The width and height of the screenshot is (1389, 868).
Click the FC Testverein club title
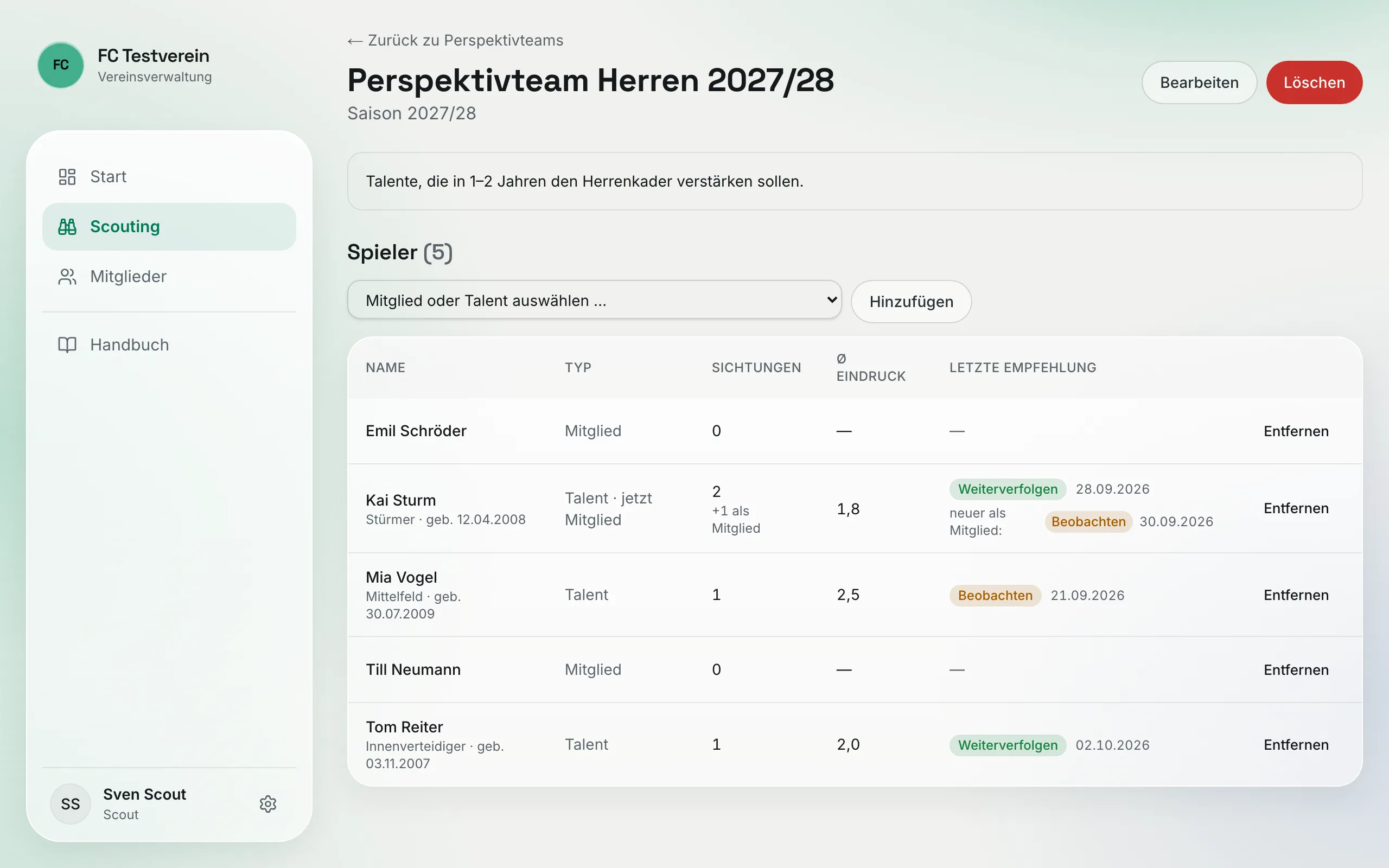[x=153, y=56]
